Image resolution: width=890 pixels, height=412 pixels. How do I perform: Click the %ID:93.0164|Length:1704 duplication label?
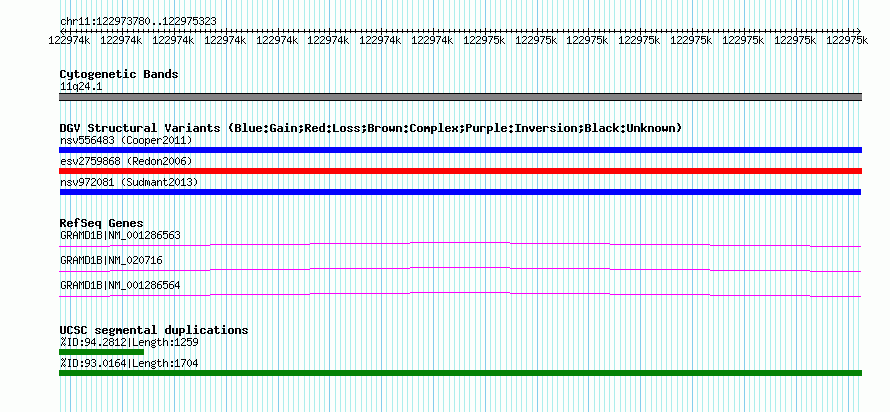[x=129, y=363]
